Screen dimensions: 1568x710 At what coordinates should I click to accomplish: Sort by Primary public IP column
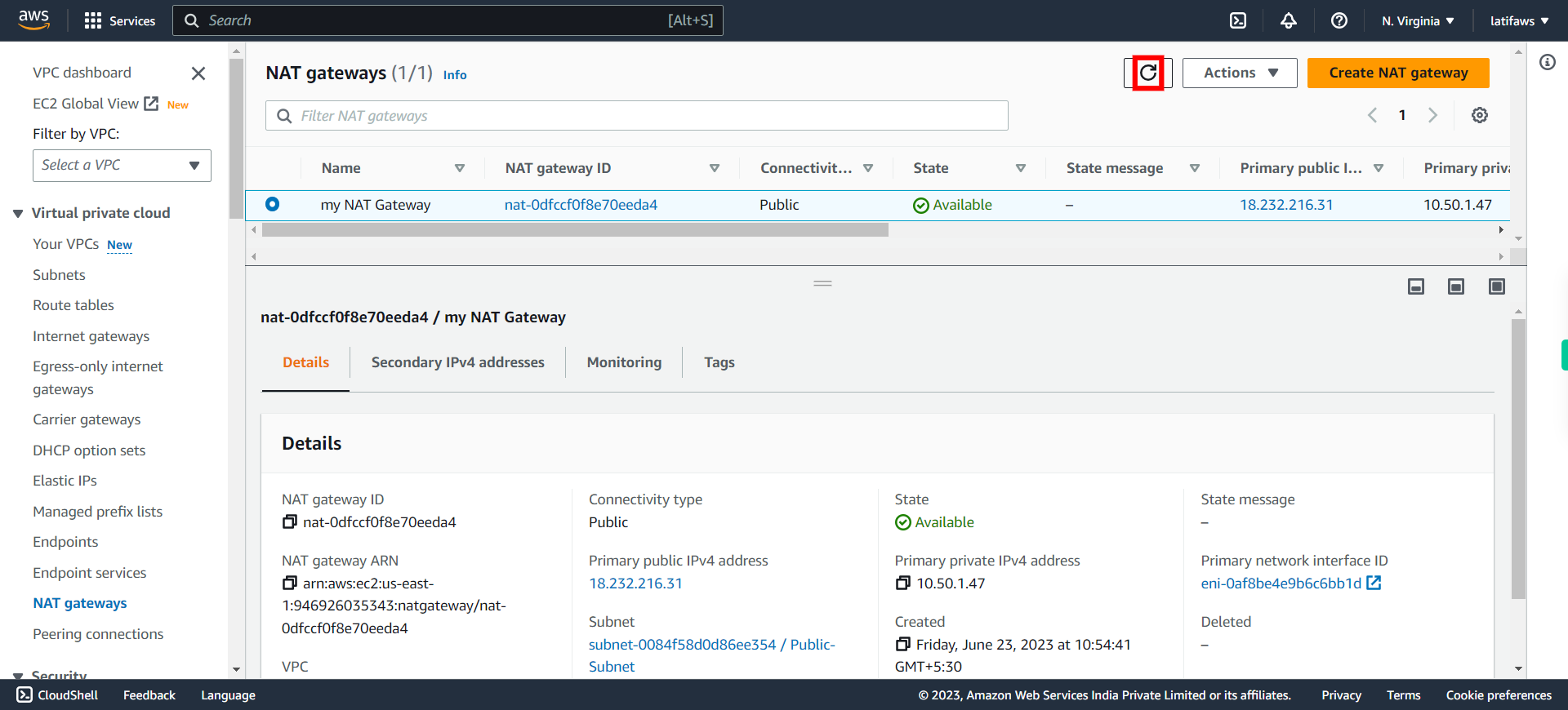point(1379,168)
